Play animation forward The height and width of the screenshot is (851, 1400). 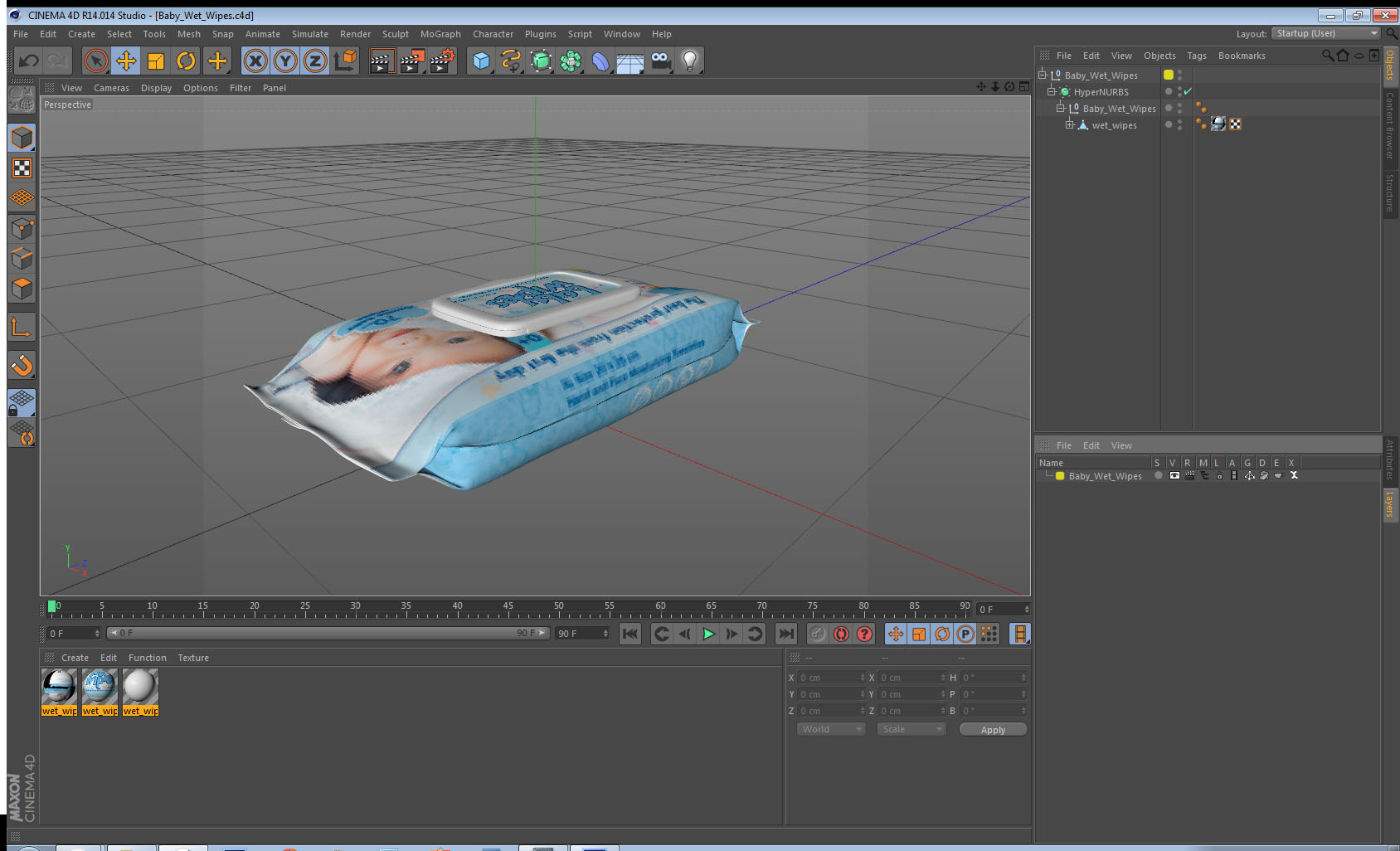[708, 634]
